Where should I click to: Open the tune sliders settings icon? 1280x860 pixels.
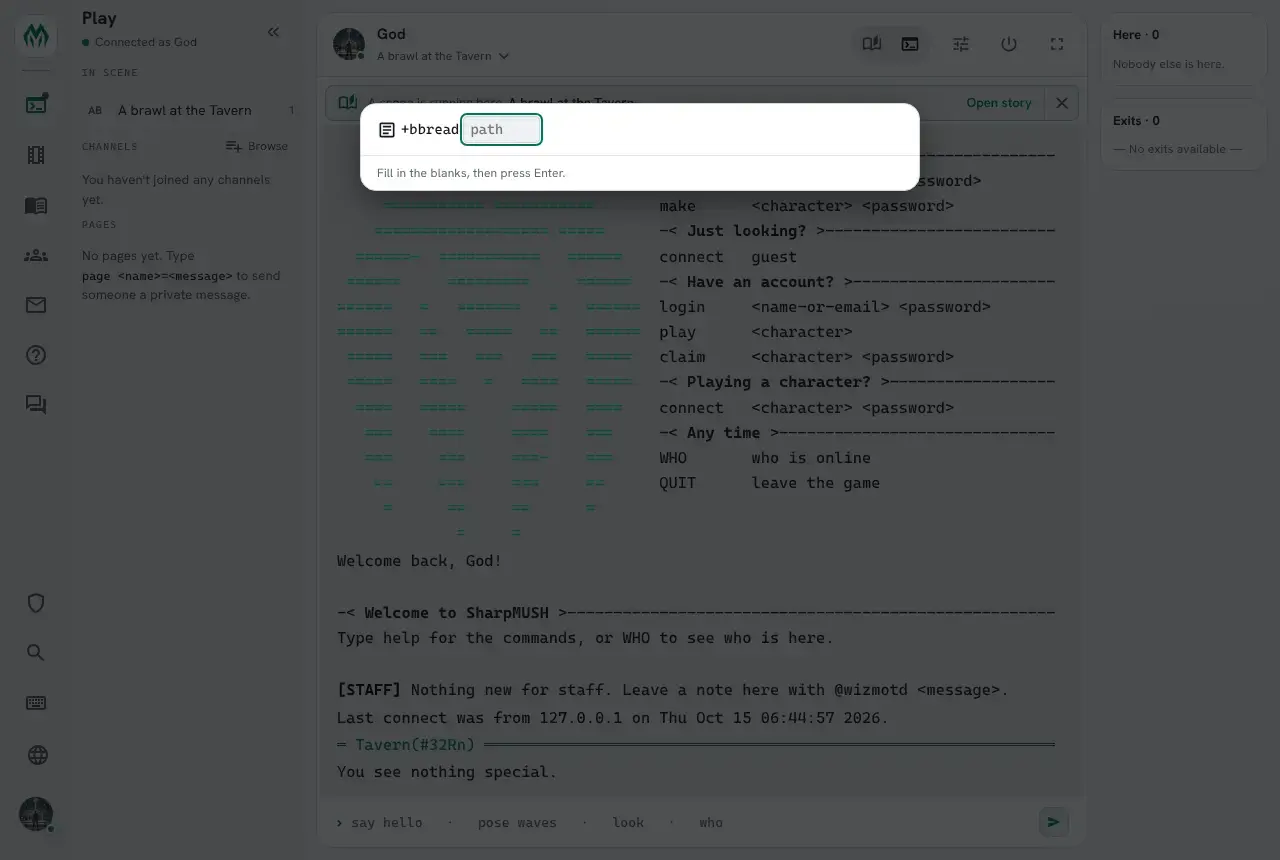(x=961, y=44)
